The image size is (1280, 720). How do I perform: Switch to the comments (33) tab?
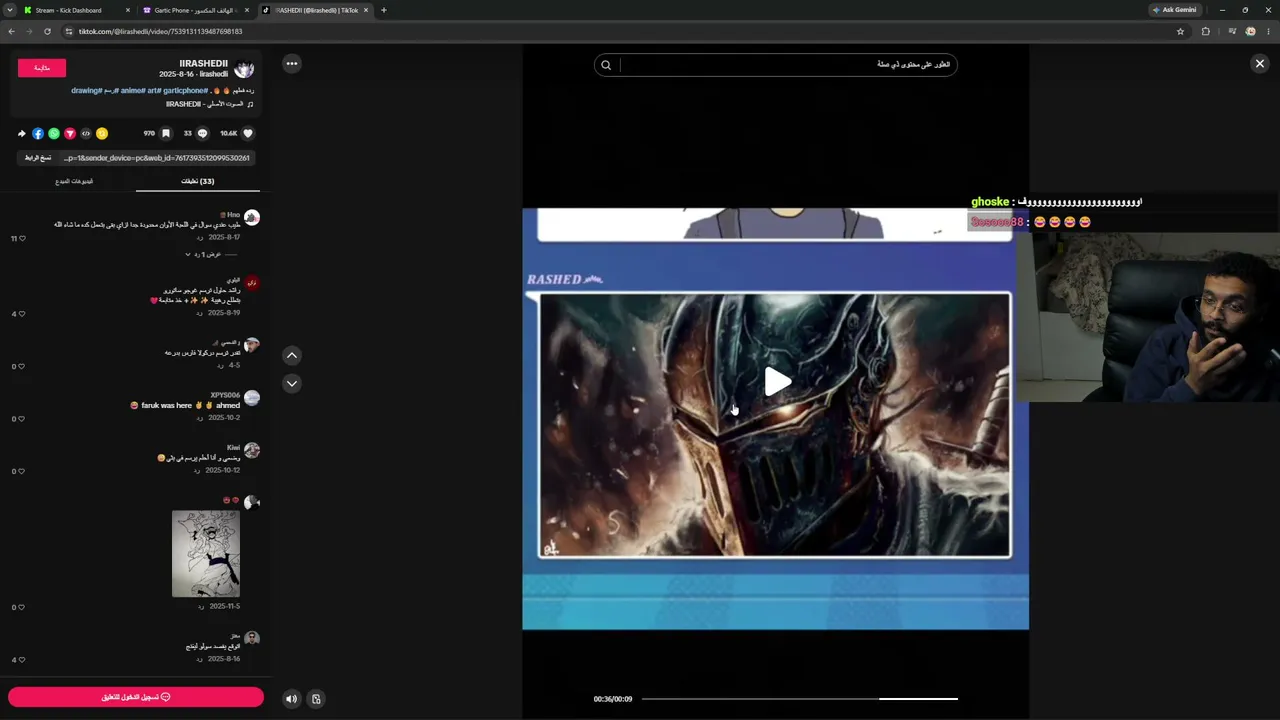point(197,181)
